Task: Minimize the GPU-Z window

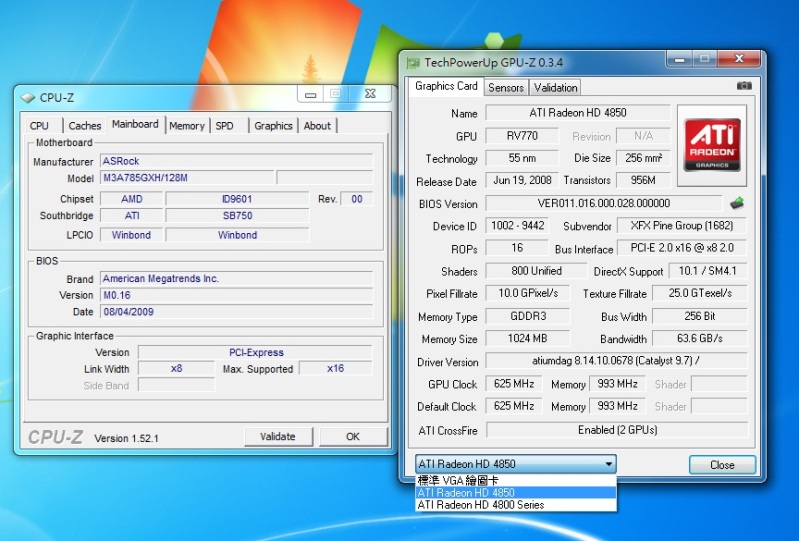Action: coord(679,60)
